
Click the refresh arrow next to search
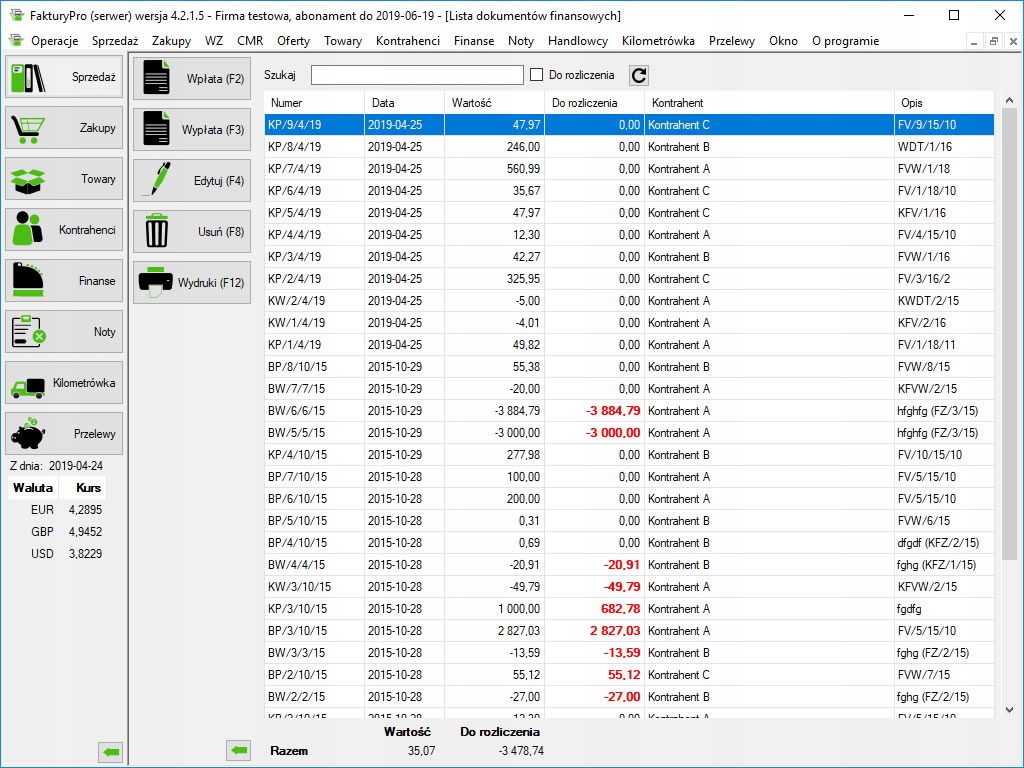point(639,75)
